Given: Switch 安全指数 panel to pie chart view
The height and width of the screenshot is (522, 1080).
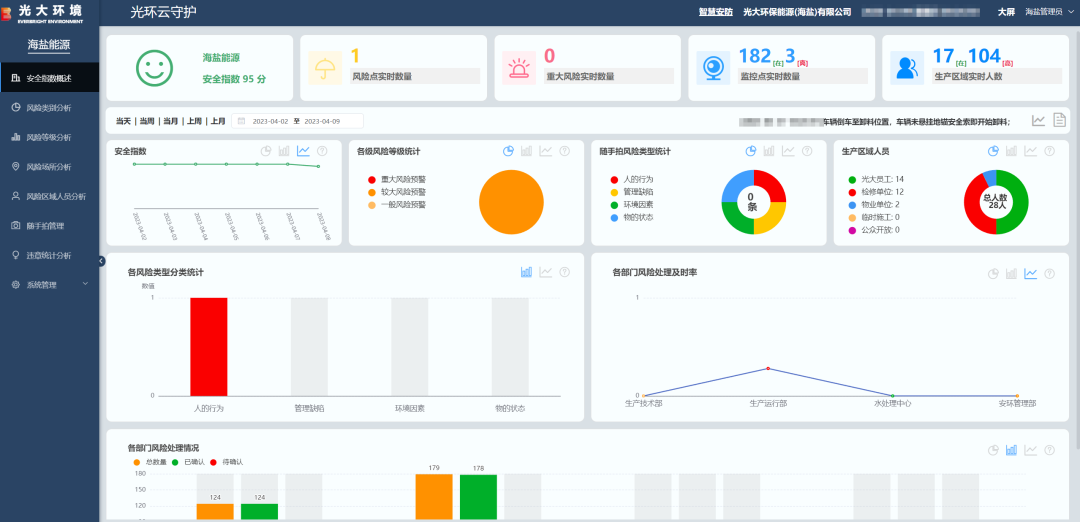Looking at the screenshot, I should [x=266, y=151].
